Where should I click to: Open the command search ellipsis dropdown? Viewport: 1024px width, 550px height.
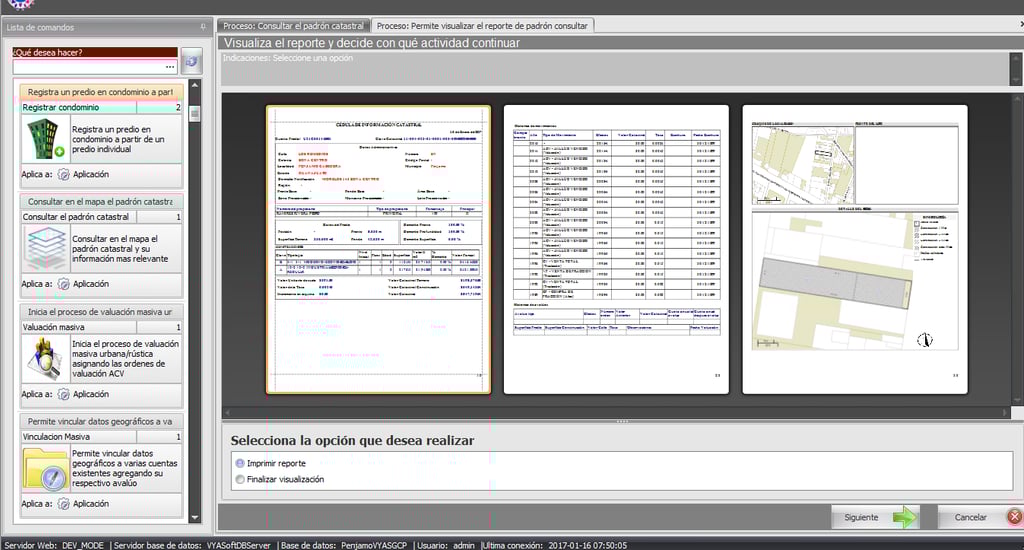click(x=170, y=67)
